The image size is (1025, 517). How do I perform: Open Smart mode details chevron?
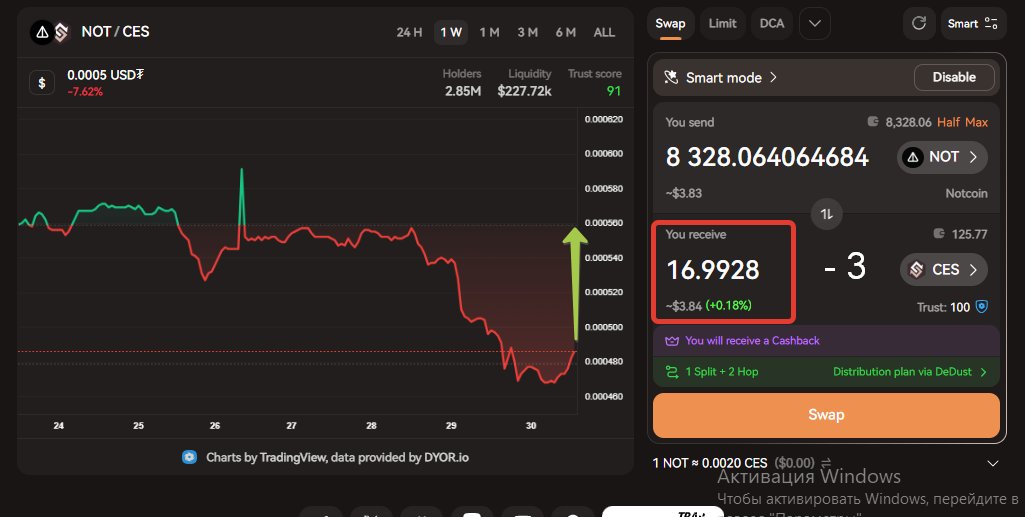[x=773, y=77]
